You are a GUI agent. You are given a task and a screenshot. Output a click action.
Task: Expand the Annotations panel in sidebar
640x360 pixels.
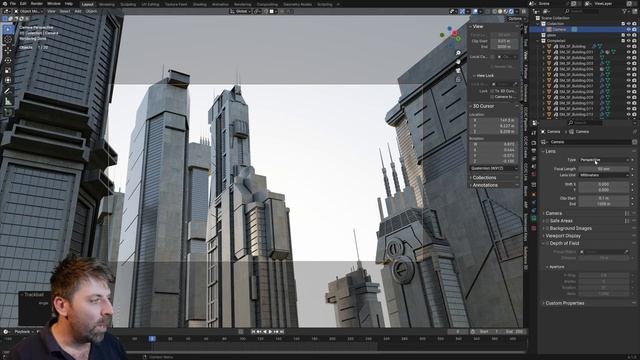point(484,185)
